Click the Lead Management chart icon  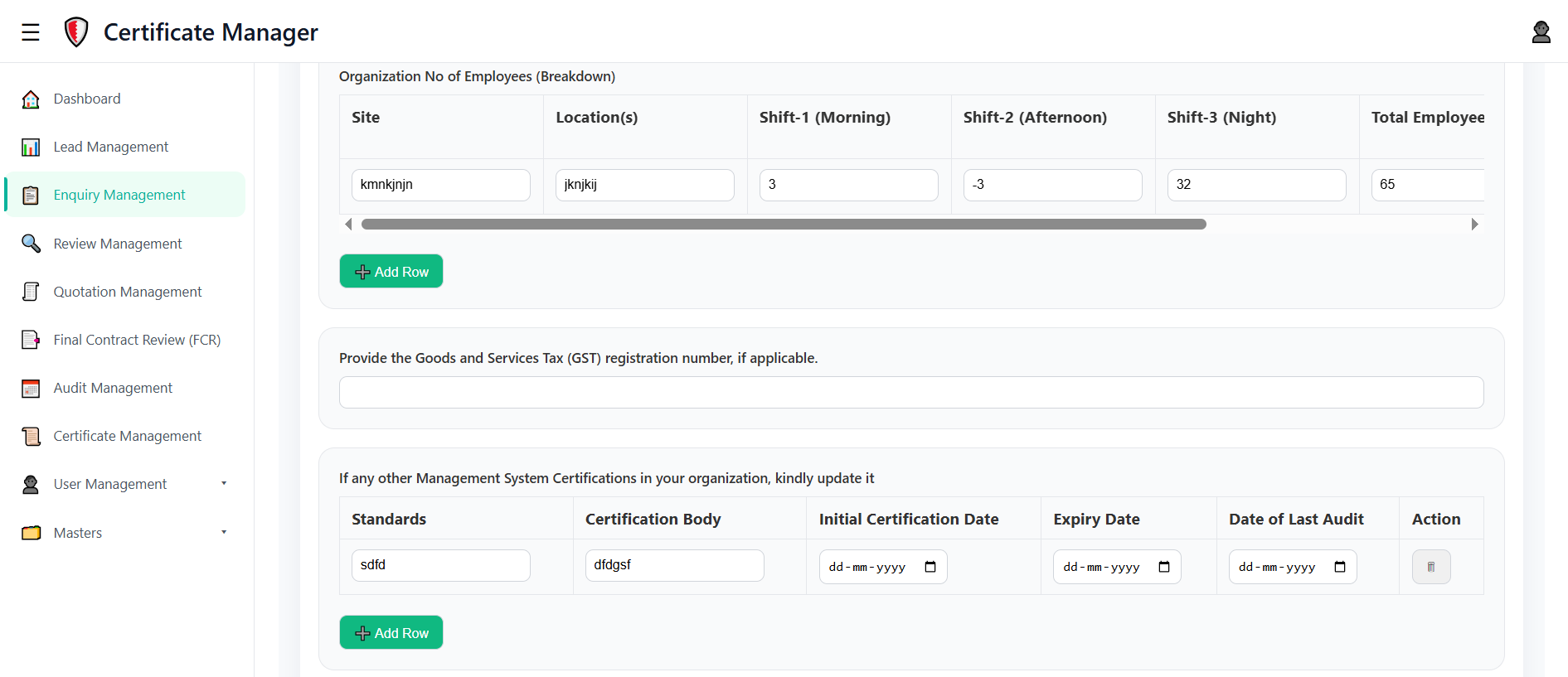(x=31, y=147)
